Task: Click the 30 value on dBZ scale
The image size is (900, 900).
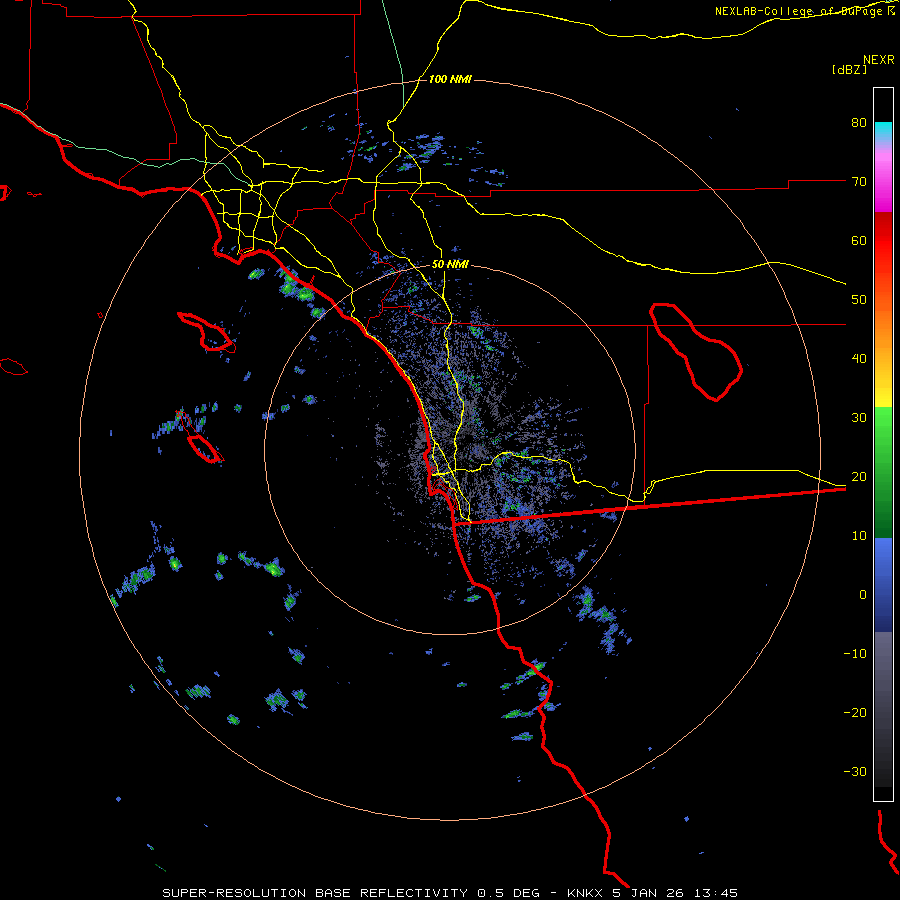Action: [859, 418]
